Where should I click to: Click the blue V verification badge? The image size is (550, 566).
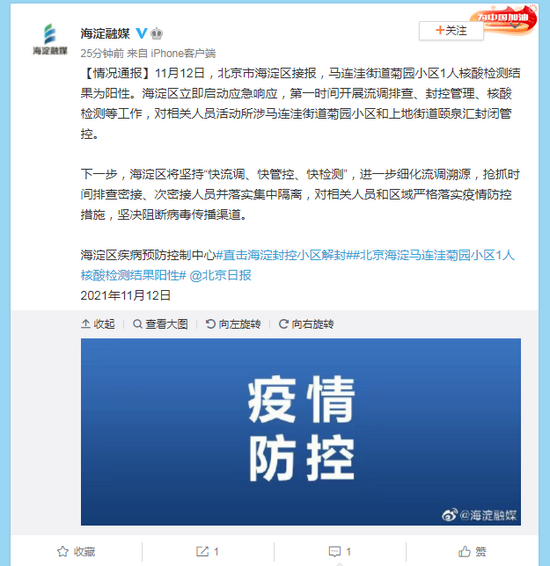click(141, 33)
